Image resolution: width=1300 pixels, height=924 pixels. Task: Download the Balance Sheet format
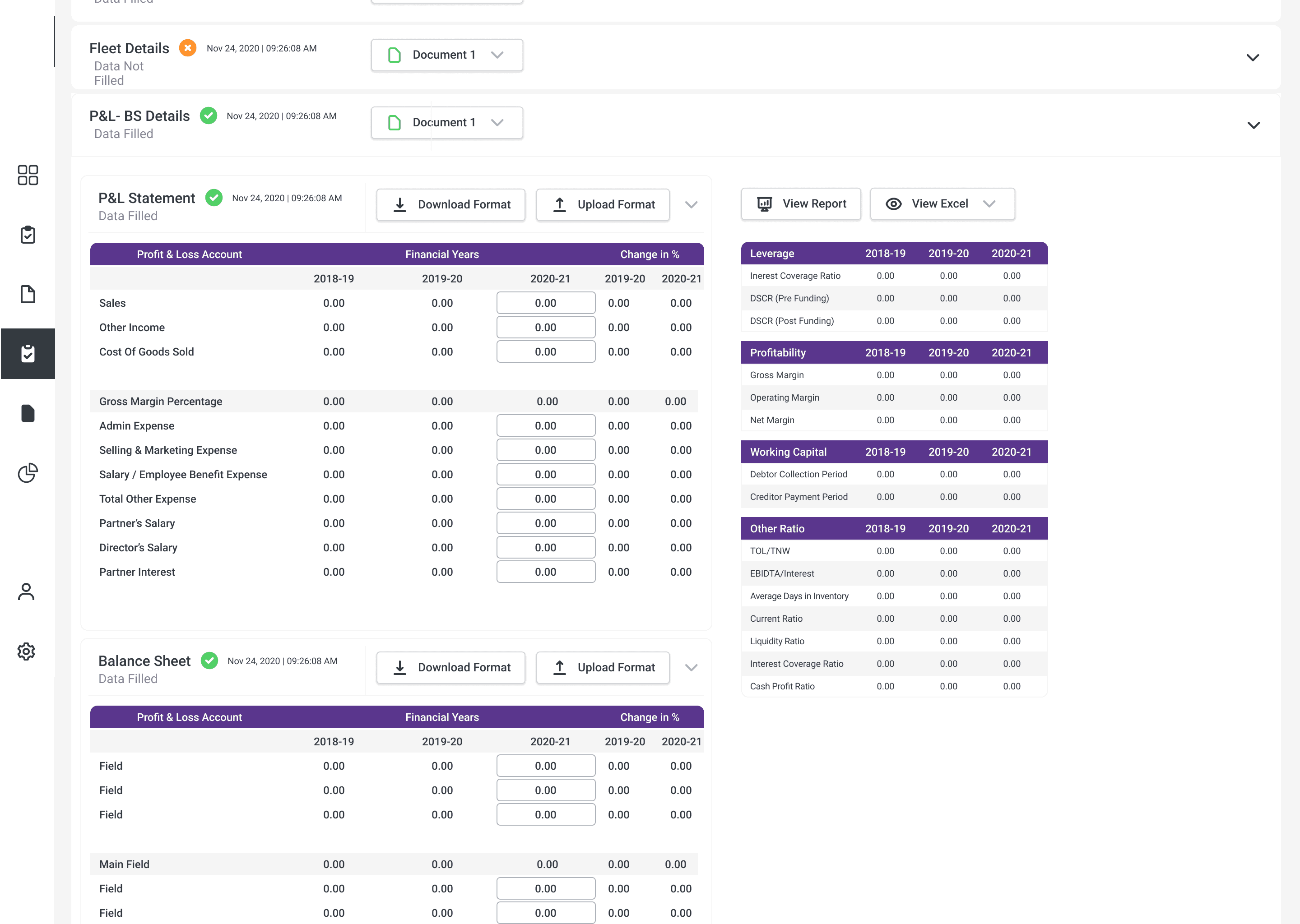[x=451, y=668]
